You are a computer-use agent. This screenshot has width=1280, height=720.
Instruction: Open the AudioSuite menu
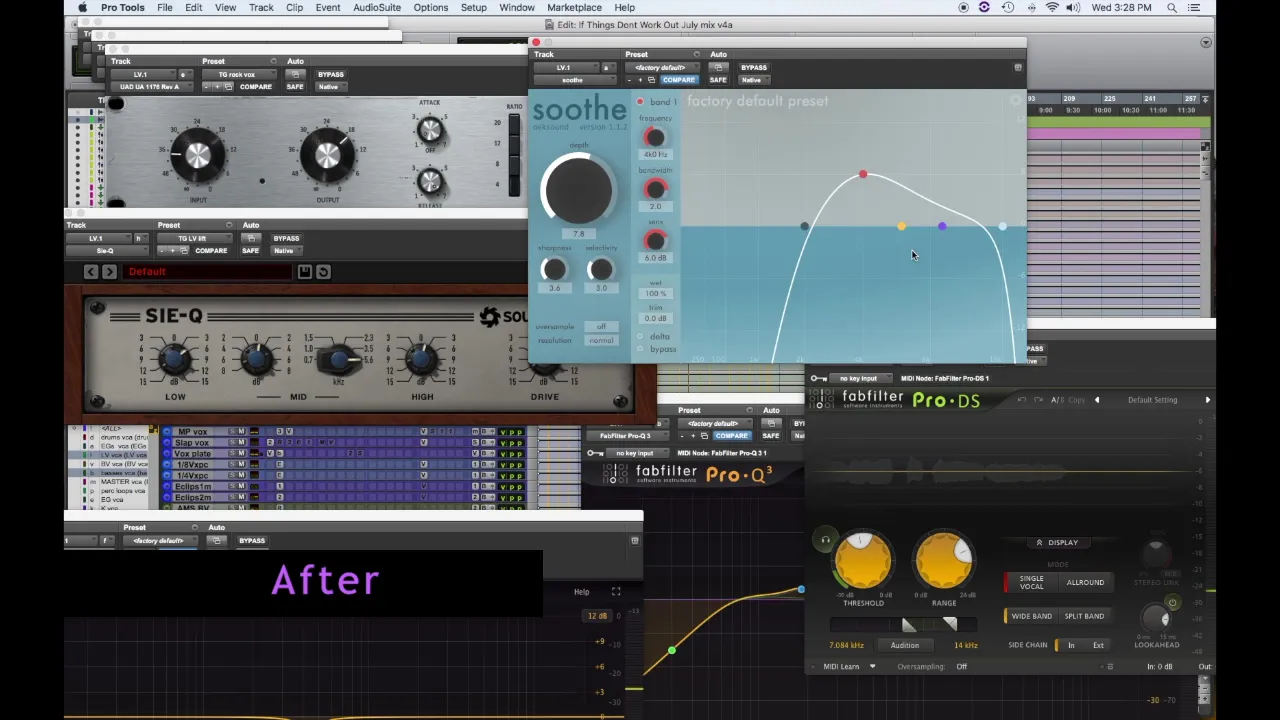377,7
